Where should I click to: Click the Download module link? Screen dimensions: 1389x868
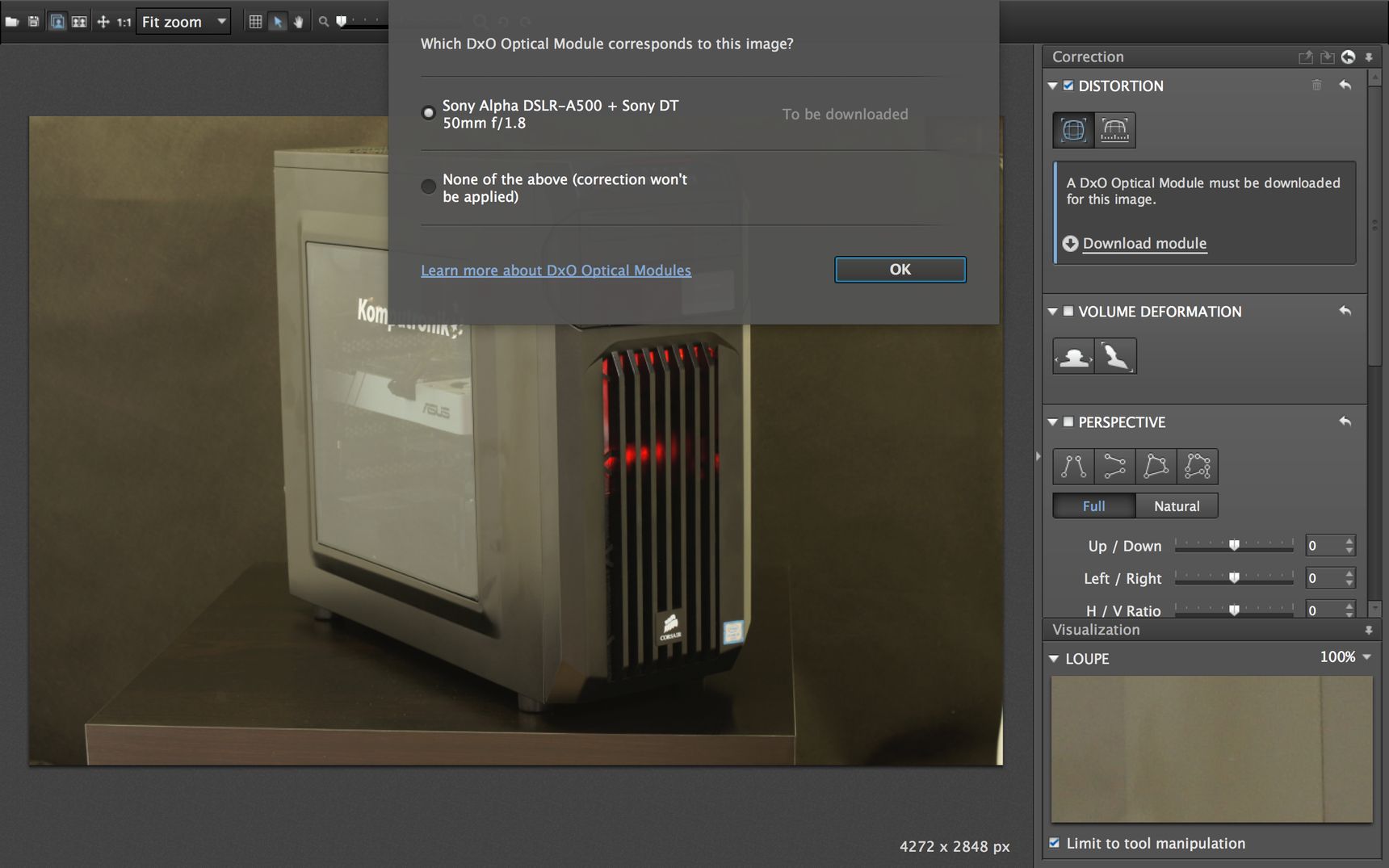(x=1144, y=244)
